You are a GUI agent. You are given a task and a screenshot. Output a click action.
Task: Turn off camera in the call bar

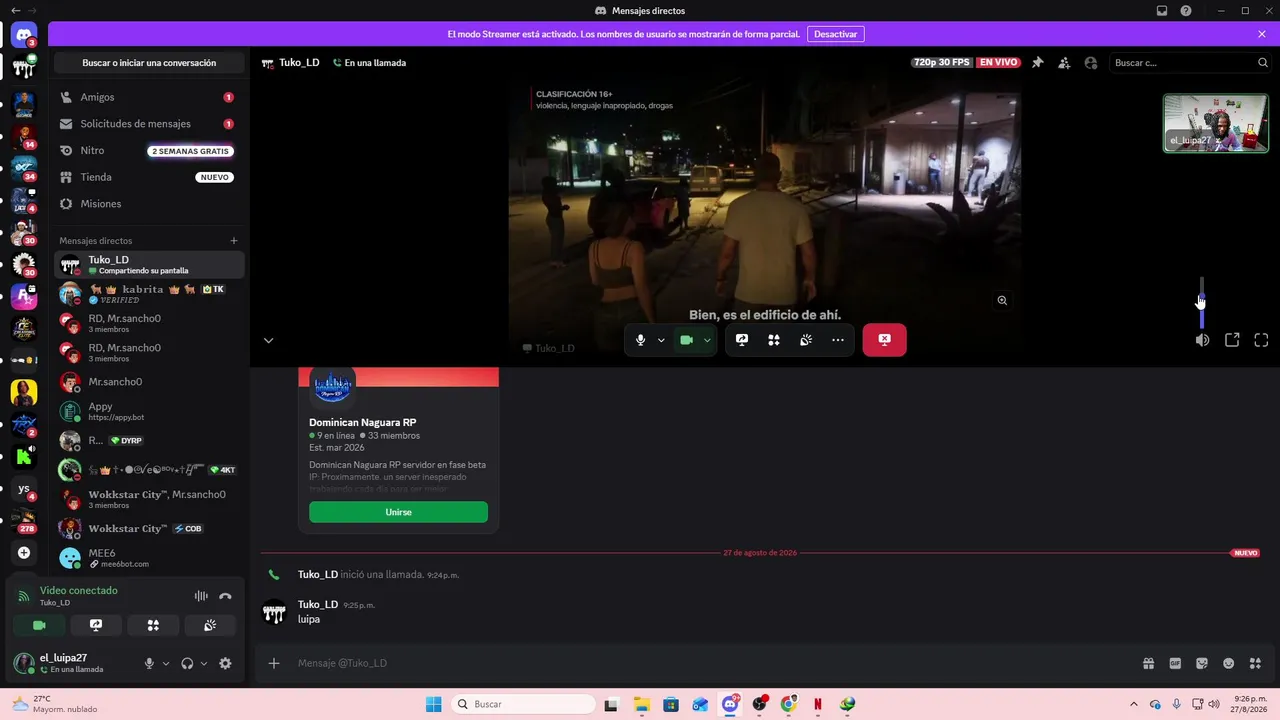pyautogui.click(x=686, y=340)
